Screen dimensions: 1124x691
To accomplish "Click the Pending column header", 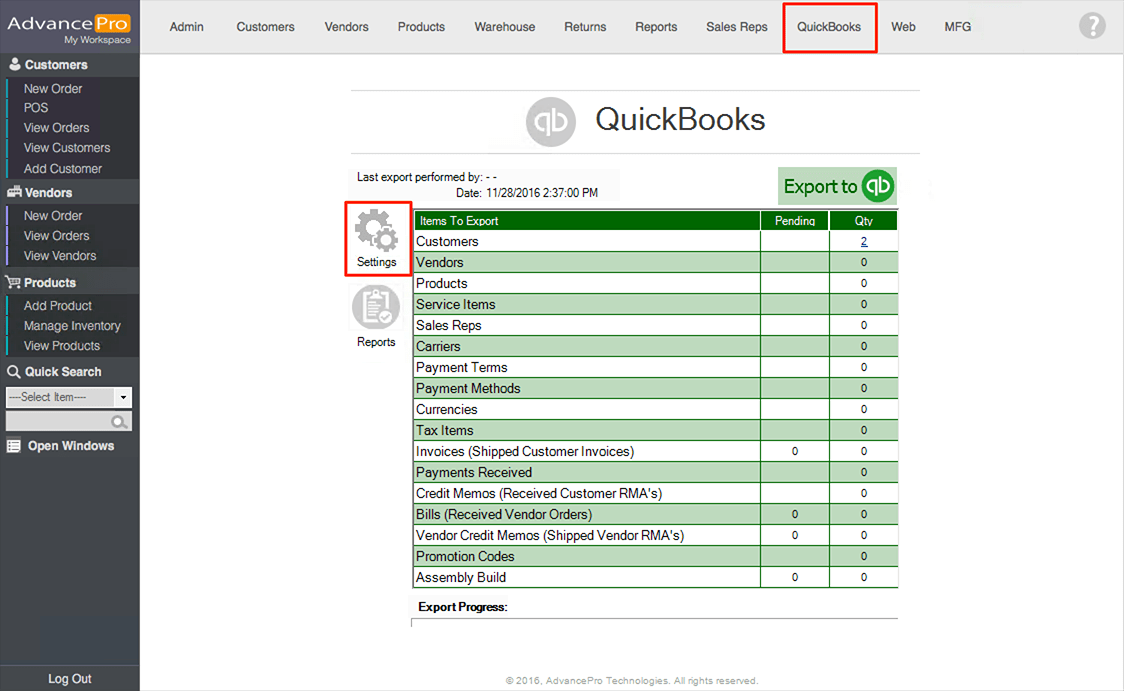I will coord(794,221).
